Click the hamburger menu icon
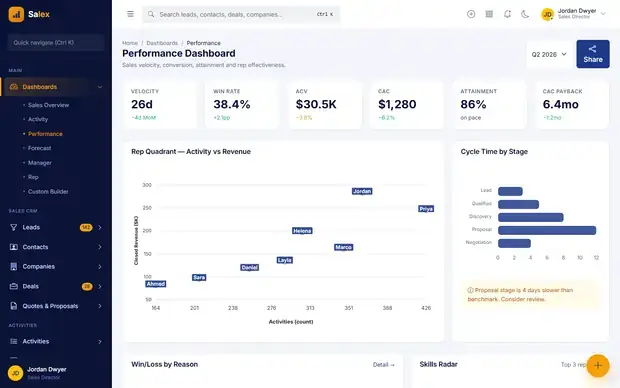Viewport: 620px width, 388px height. coord(130,14)
